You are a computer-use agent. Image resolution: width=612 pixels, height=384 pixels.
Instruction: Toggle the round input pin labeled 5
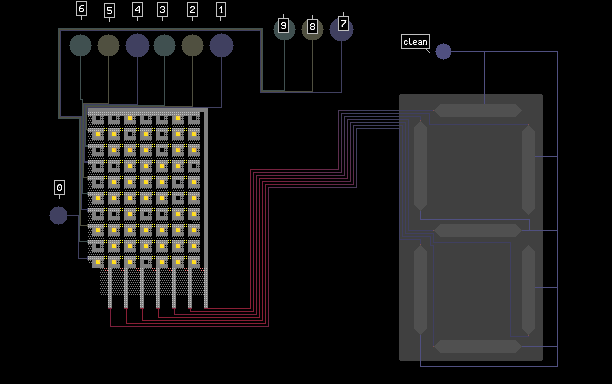[x=109, y=45]
